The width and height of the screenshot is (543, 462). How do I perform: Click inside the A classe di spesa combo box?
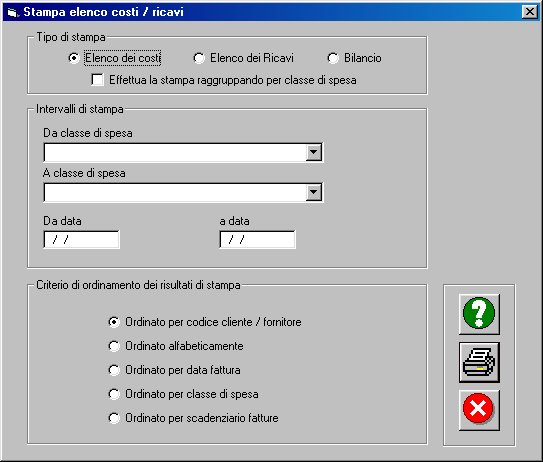(x=175, y=192)
